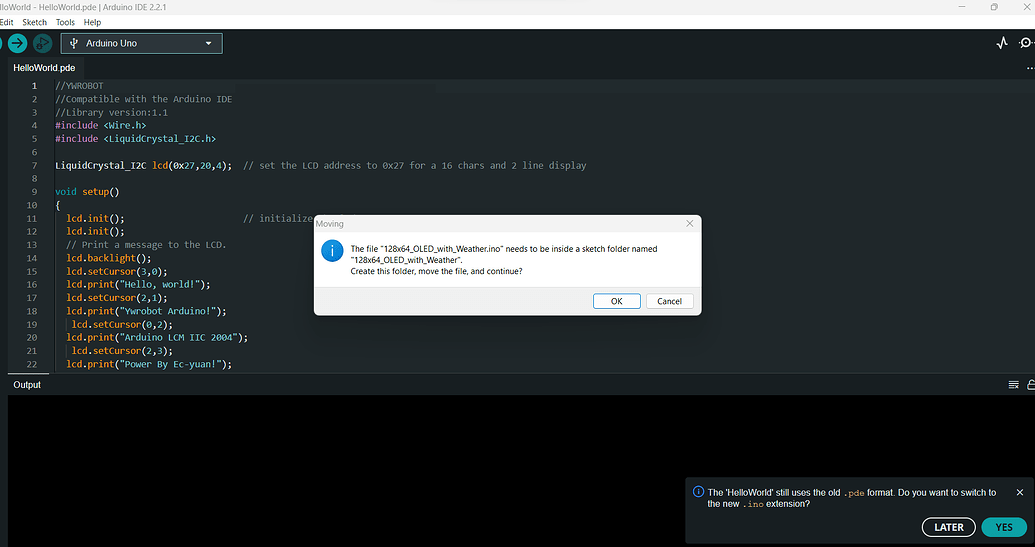1035x547 pixels.
Task: Click the "#include <Wire.h>" code line
Action: [101, 125]
